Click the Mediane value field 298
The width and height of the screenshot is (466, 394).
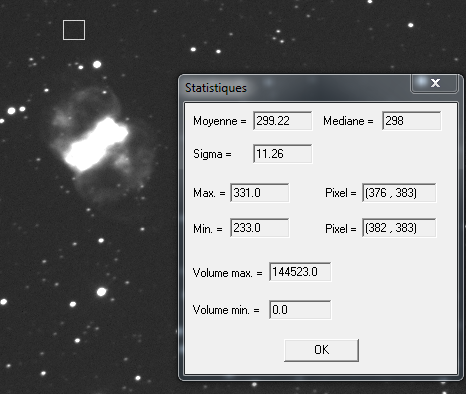411,121
